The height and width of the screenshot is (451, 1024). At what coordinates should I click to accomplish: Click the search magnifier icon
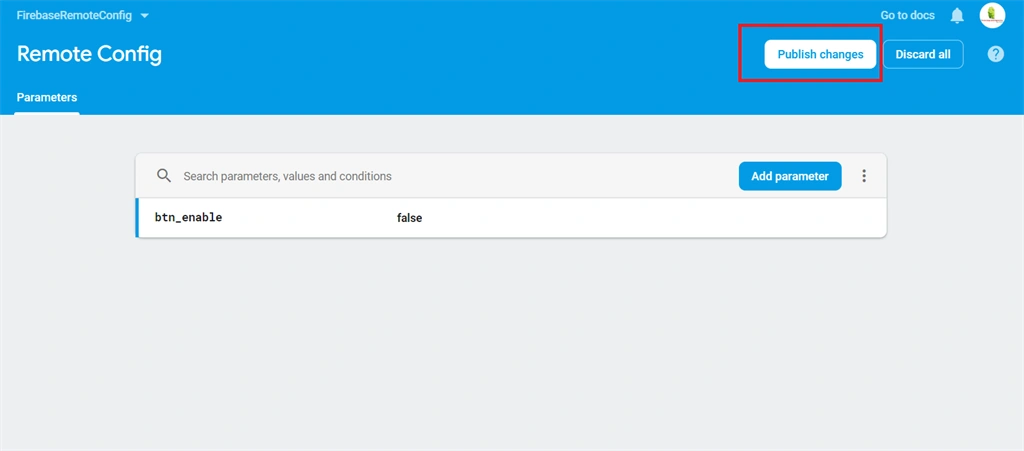point(164,176)
